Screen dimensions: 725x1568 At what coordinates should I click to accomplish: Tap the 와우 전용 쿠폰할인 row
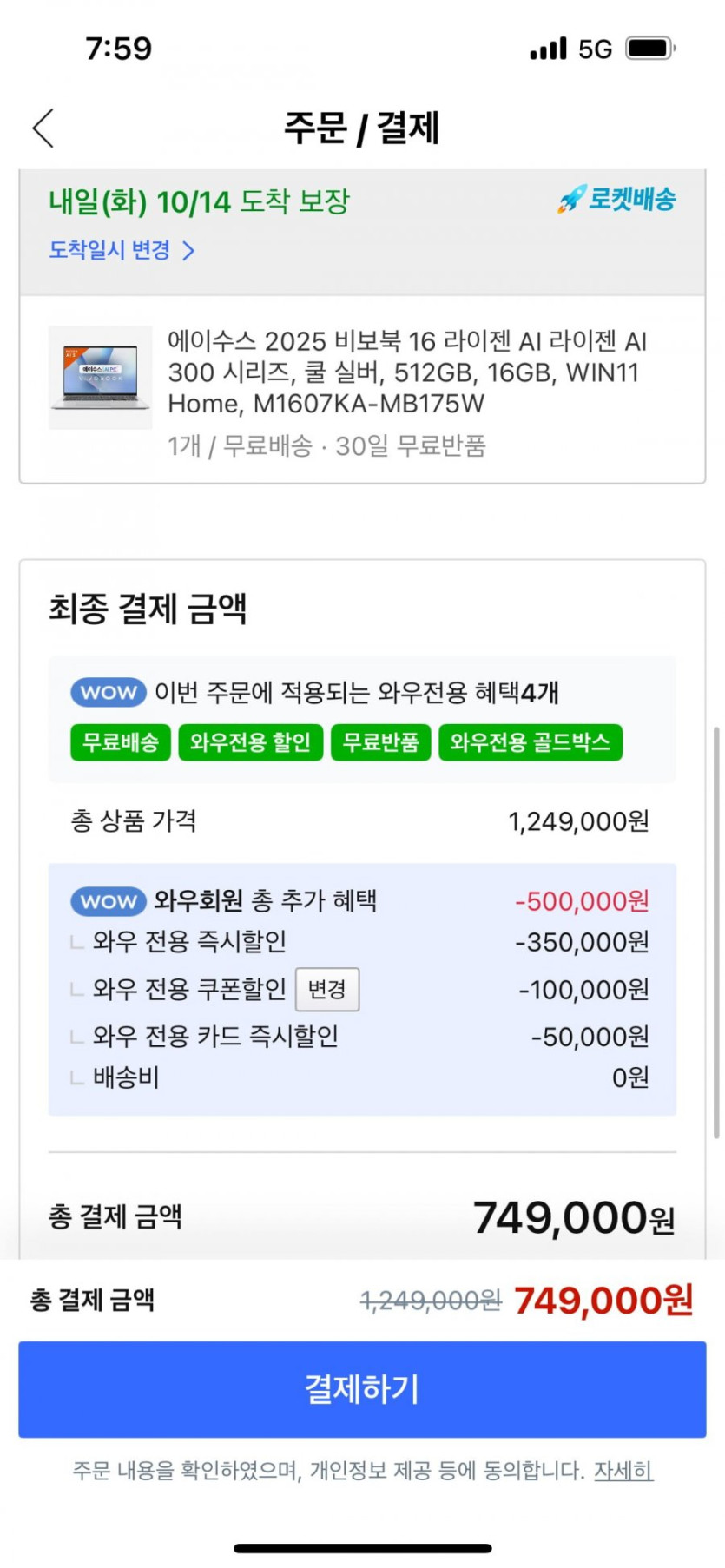[x=189, y=989]
